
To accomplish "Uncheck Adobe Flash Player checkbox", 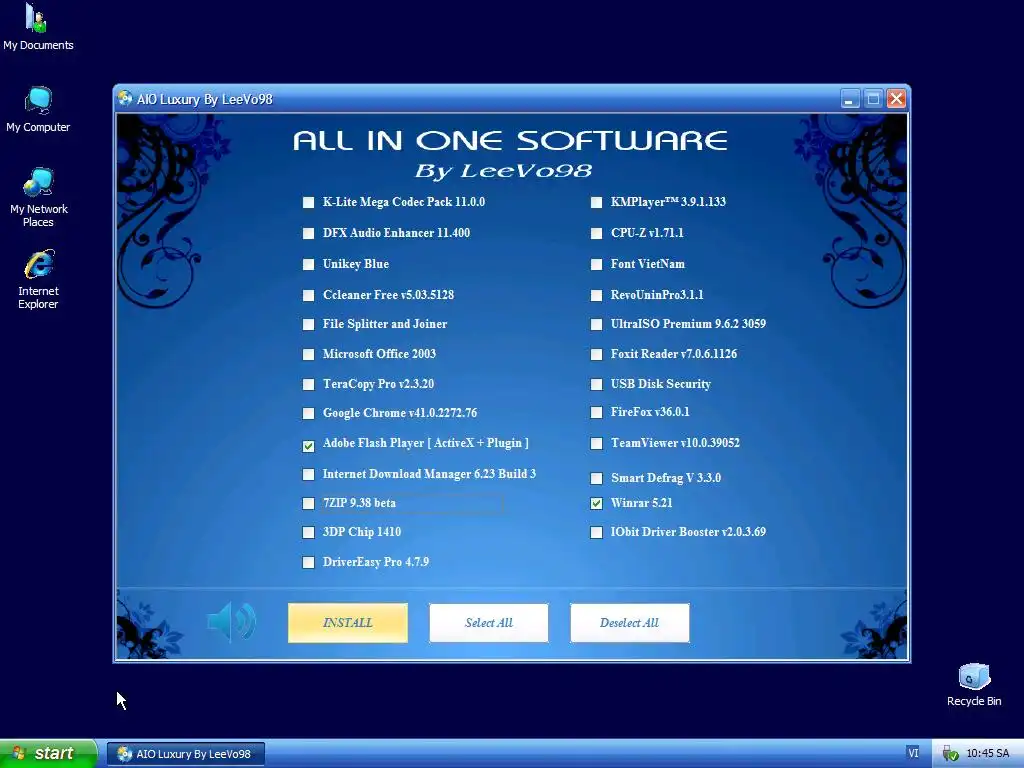I will tap(308, 446).
